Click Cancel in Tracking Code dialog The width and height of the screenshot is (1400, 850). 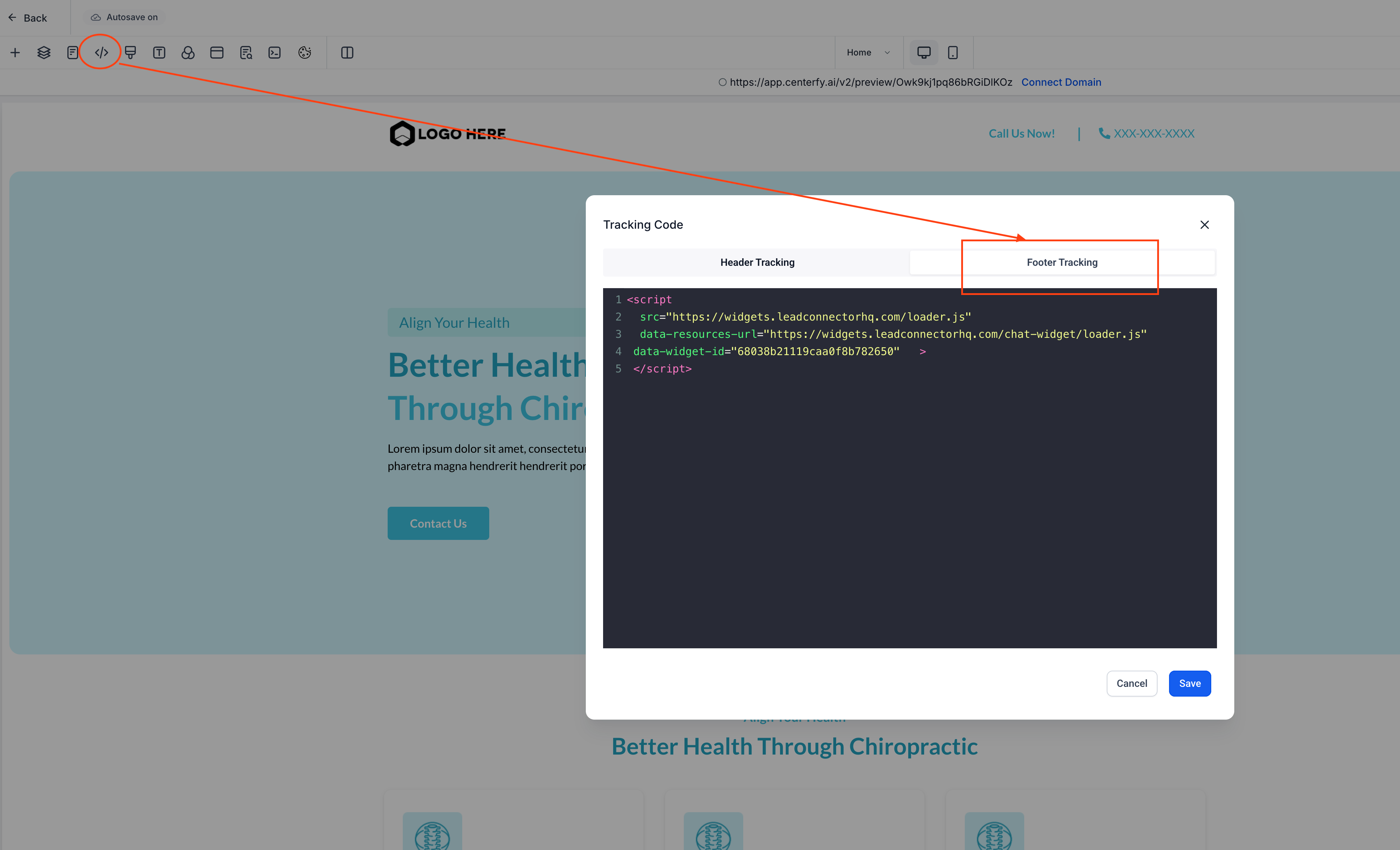(x=1131, y=684)
